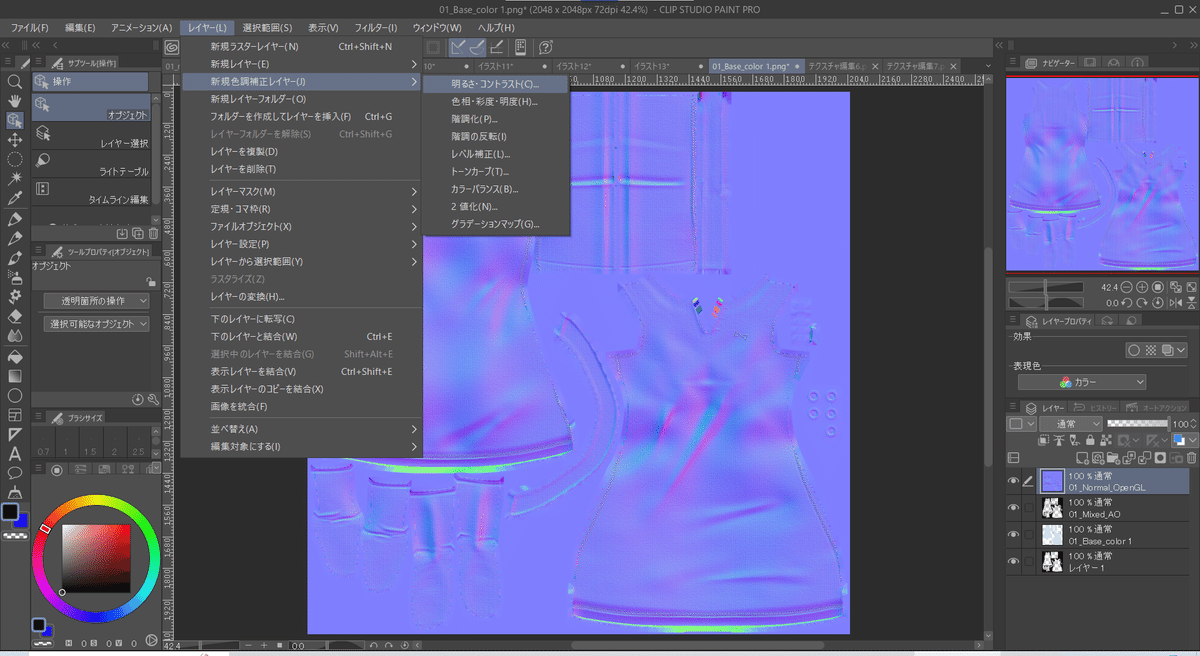This screenshot has height=656, width=1200.
Task: Click inside the color wheel saturation square
Action: (96, 558)
